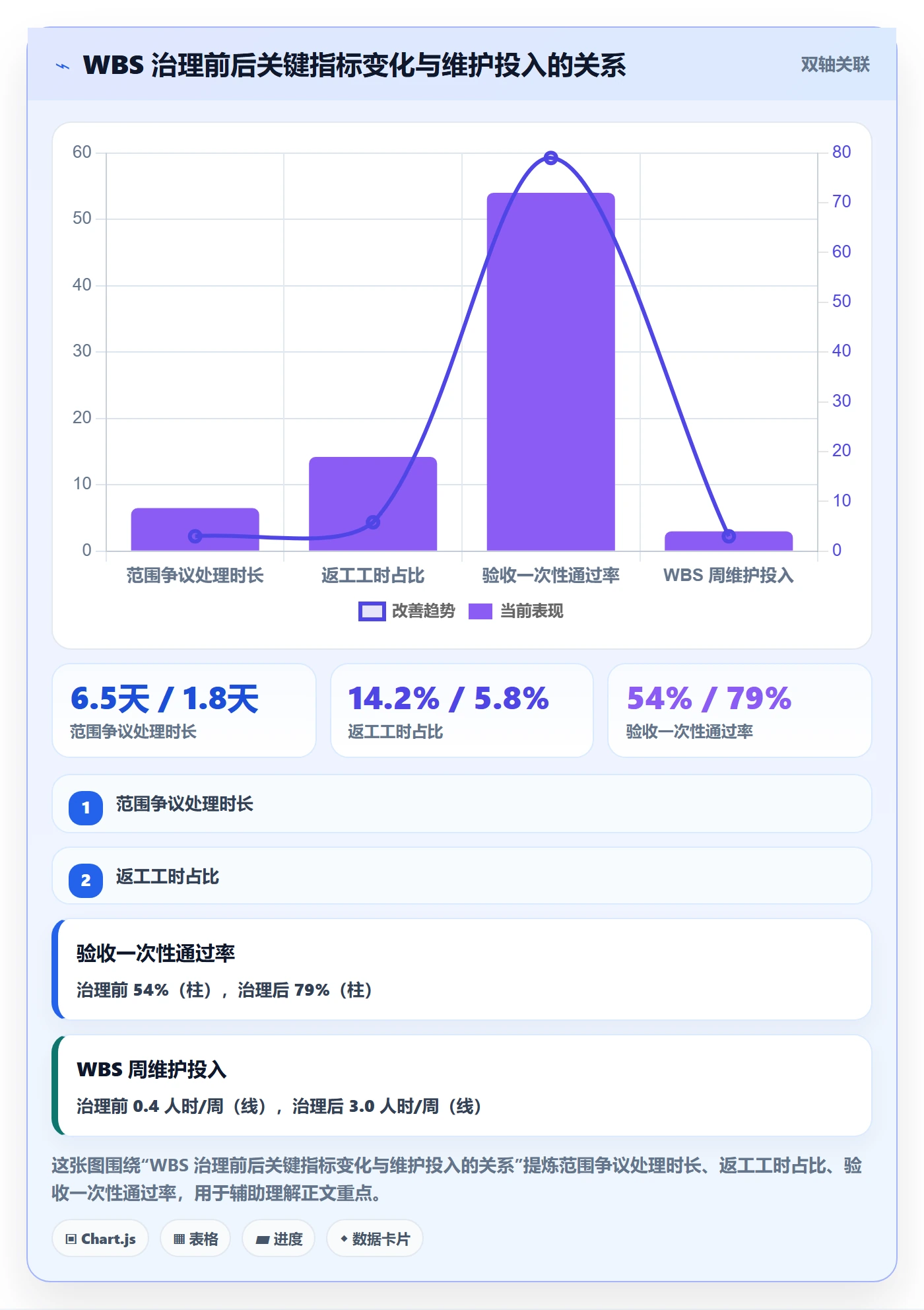Click the line point on the WBS 周维护投入 bar
The image size is (924, 1310).
[729, 536]
